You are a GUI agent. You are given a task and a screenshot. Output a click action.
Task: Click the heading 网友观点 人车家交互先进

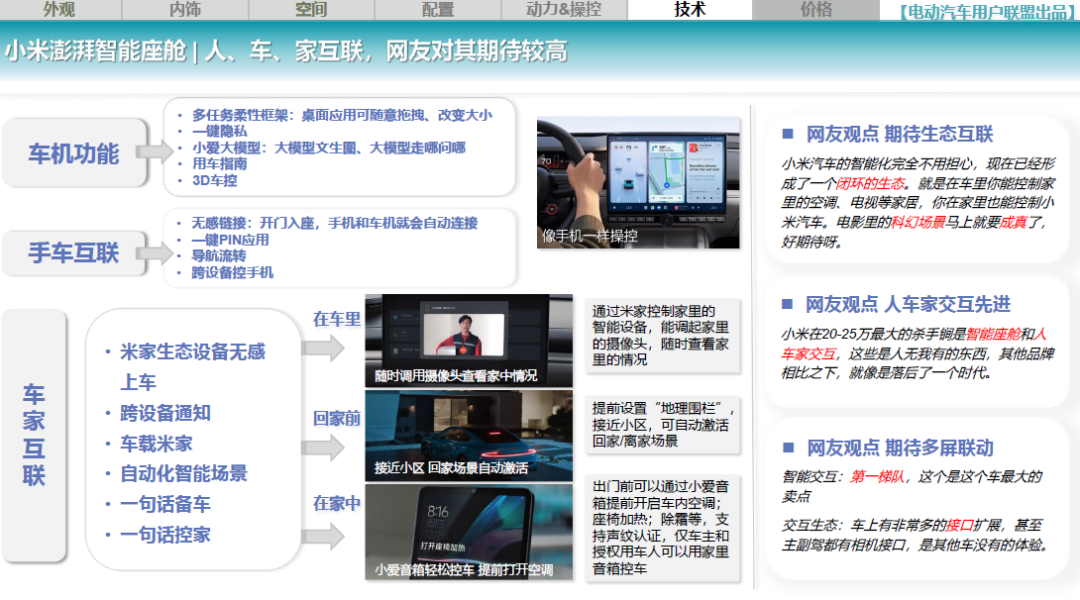[x=908, y=304]
